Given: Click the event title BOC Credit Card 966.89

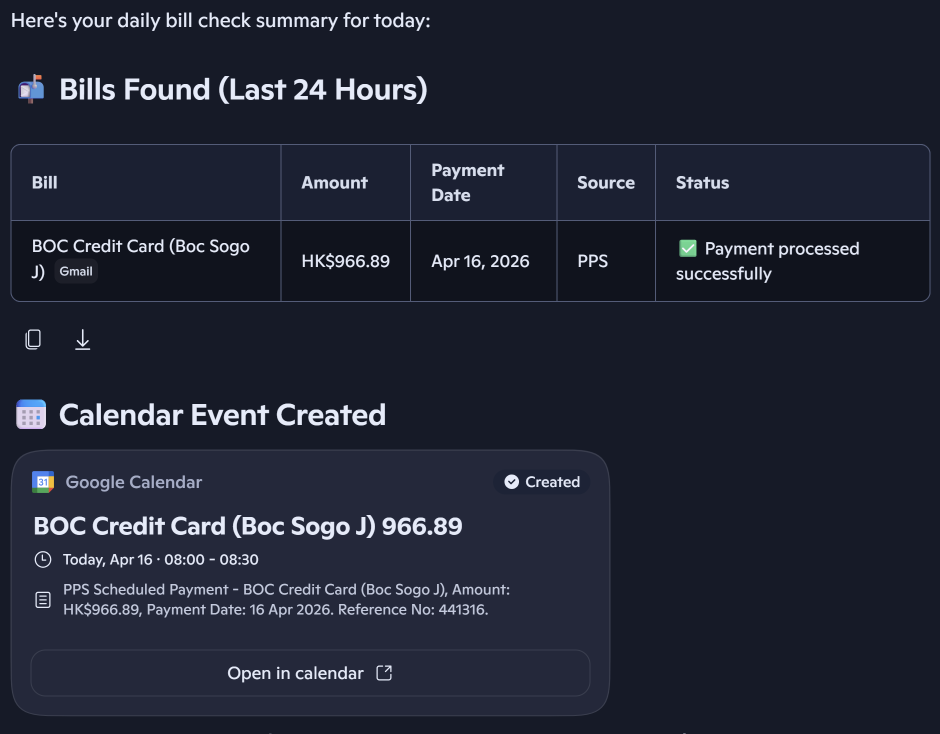Looking at the screenshot, I should tap(248, 526).
